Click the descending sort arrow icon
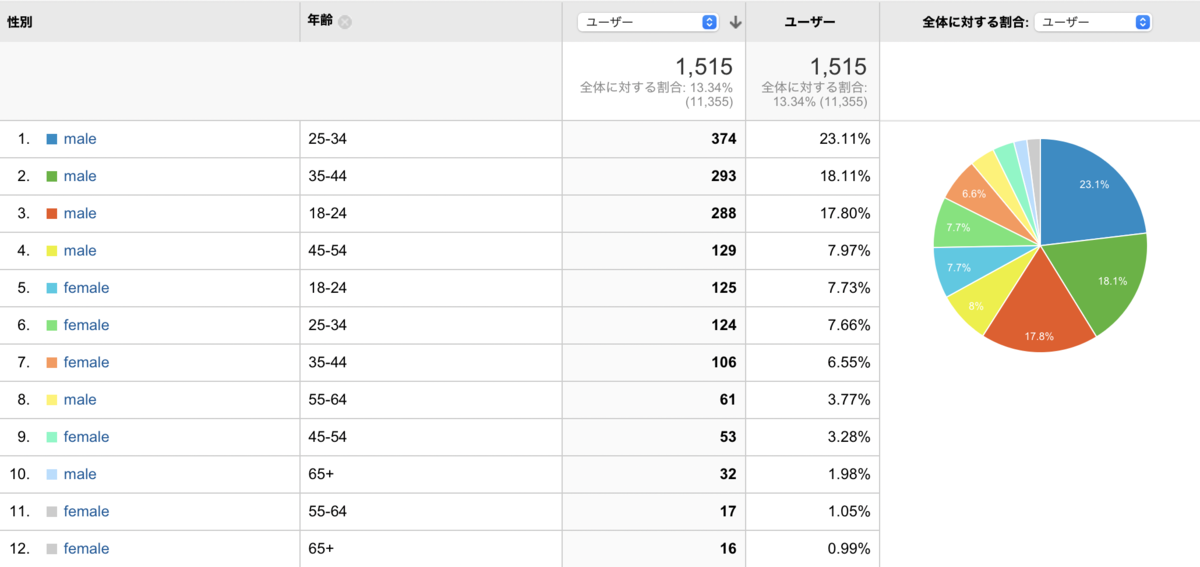The width and height of the screenshot is (1200, 567). 735,22
